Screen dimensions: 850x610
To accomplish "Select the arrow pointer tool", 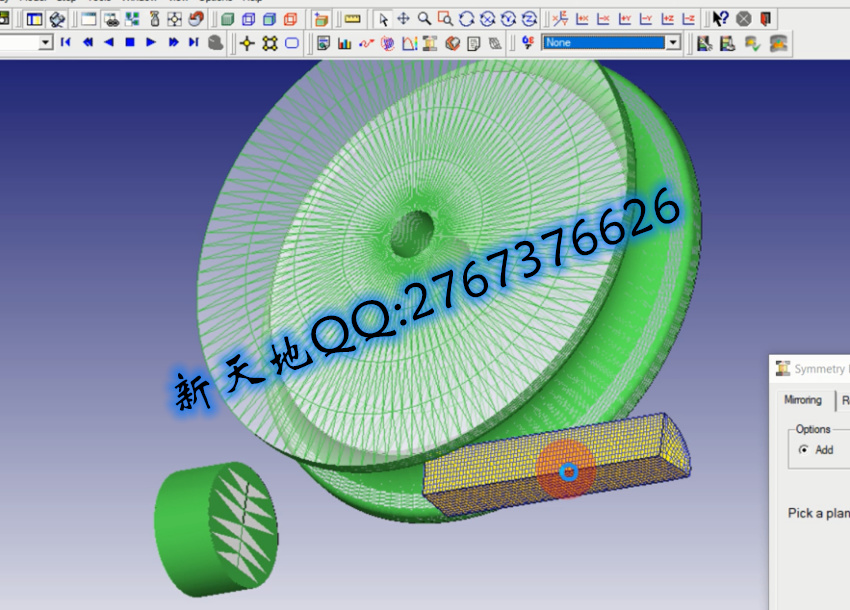I will coord(383,19).
